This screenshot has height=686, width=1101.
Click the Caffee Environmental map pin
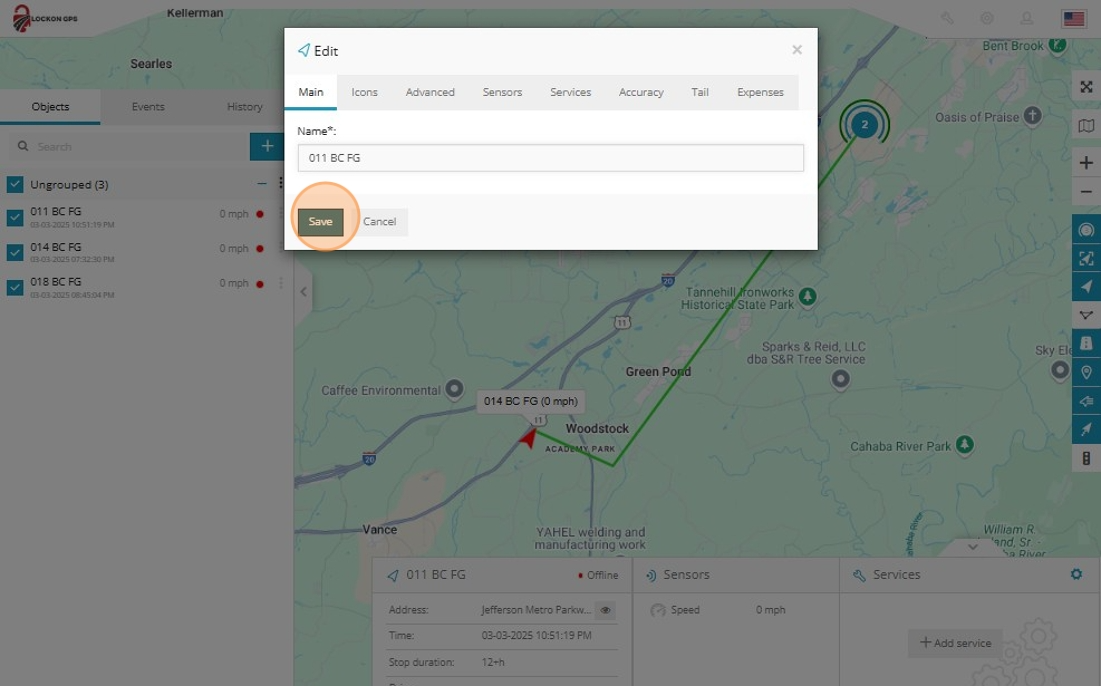tap(454, 388)
